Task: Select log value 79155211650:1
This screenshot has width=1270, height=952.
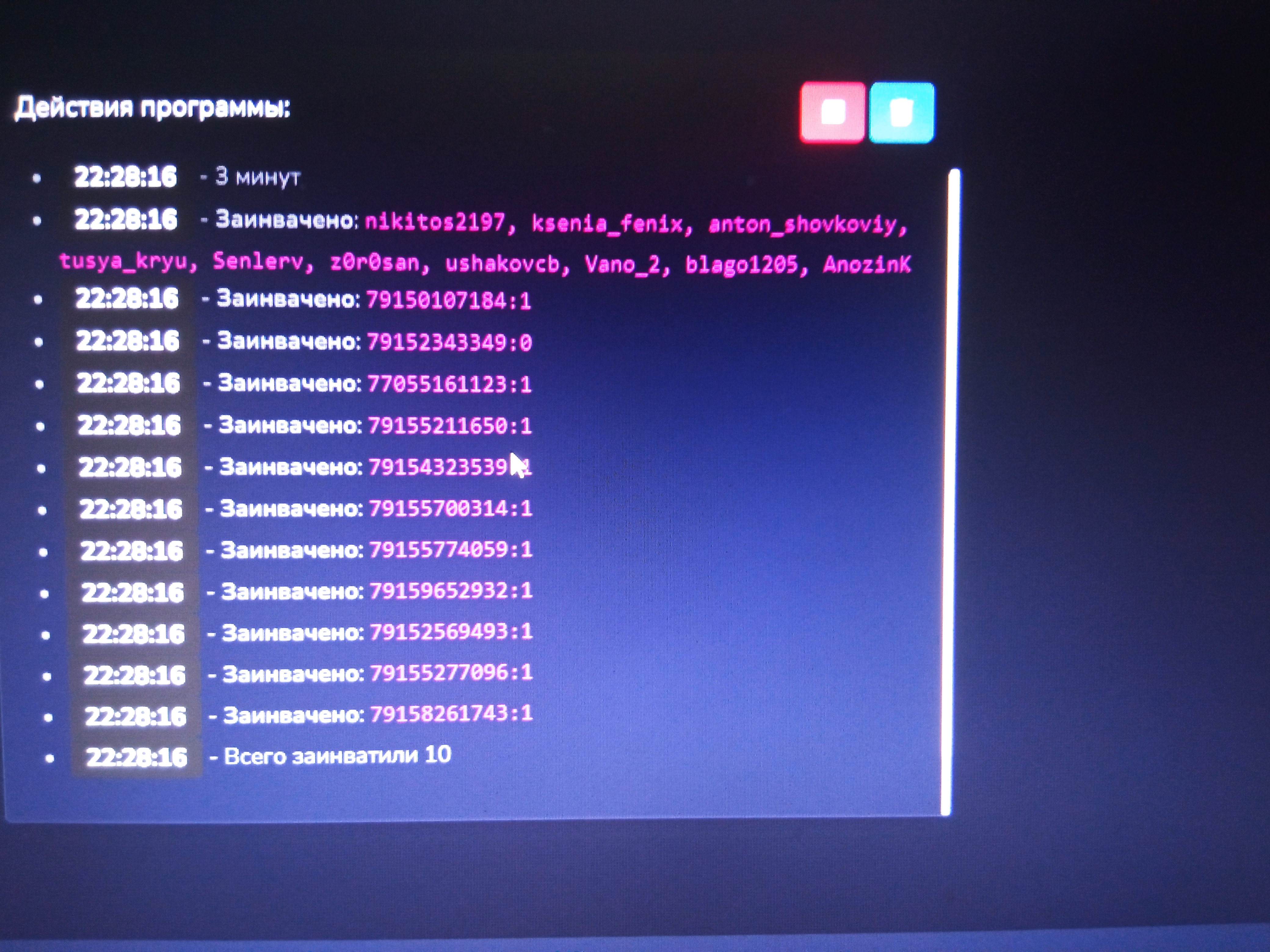Action: [450, 426]
